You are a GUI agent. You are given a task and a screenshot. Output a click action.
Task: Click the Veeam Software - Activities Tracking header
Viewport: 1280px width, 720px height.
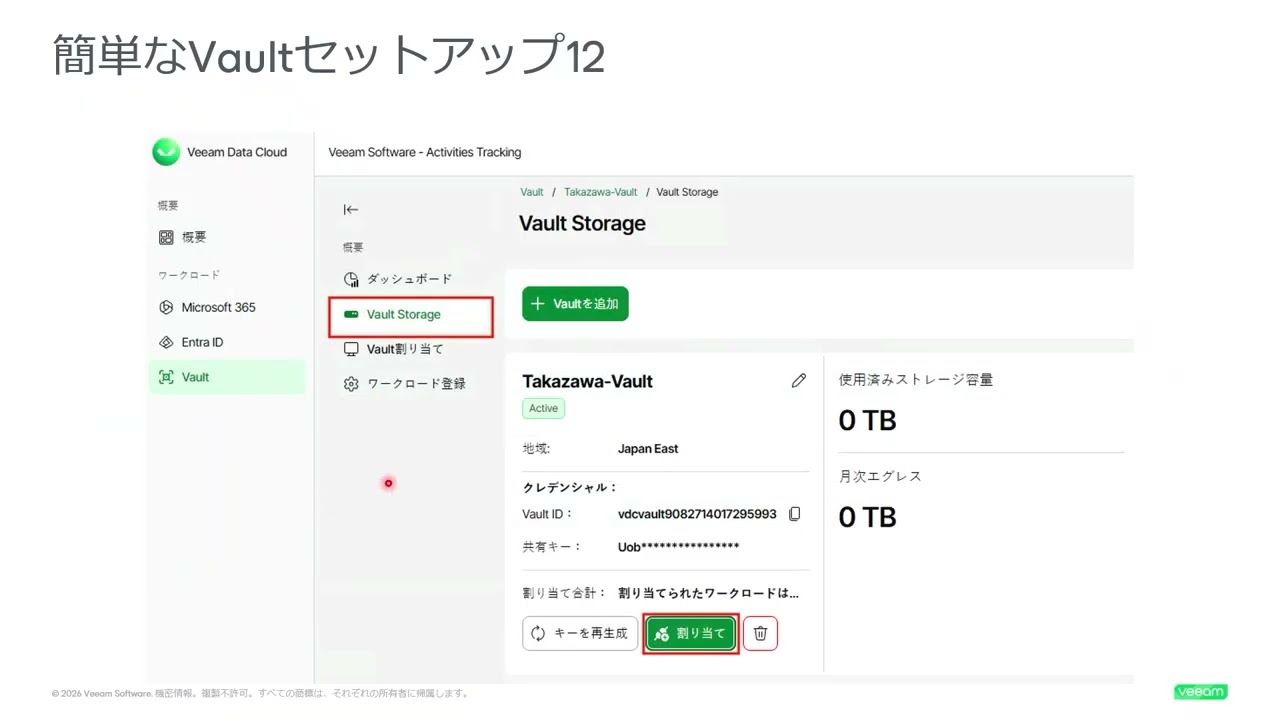click(x=425, y=152)
